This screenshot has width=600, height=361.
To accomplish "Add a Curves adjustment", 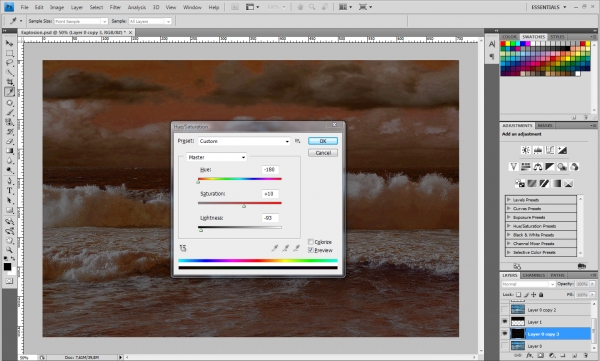I will click(550, 150).
